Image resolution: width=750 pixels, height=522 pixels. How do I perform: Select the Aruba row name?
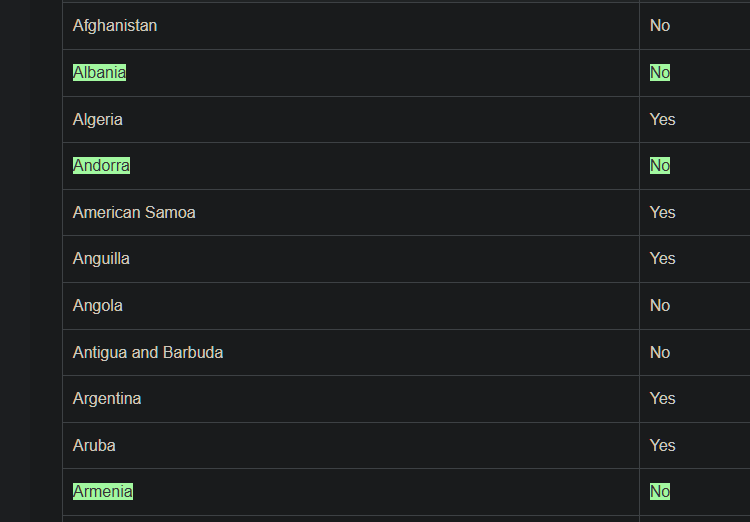[94, 445]
